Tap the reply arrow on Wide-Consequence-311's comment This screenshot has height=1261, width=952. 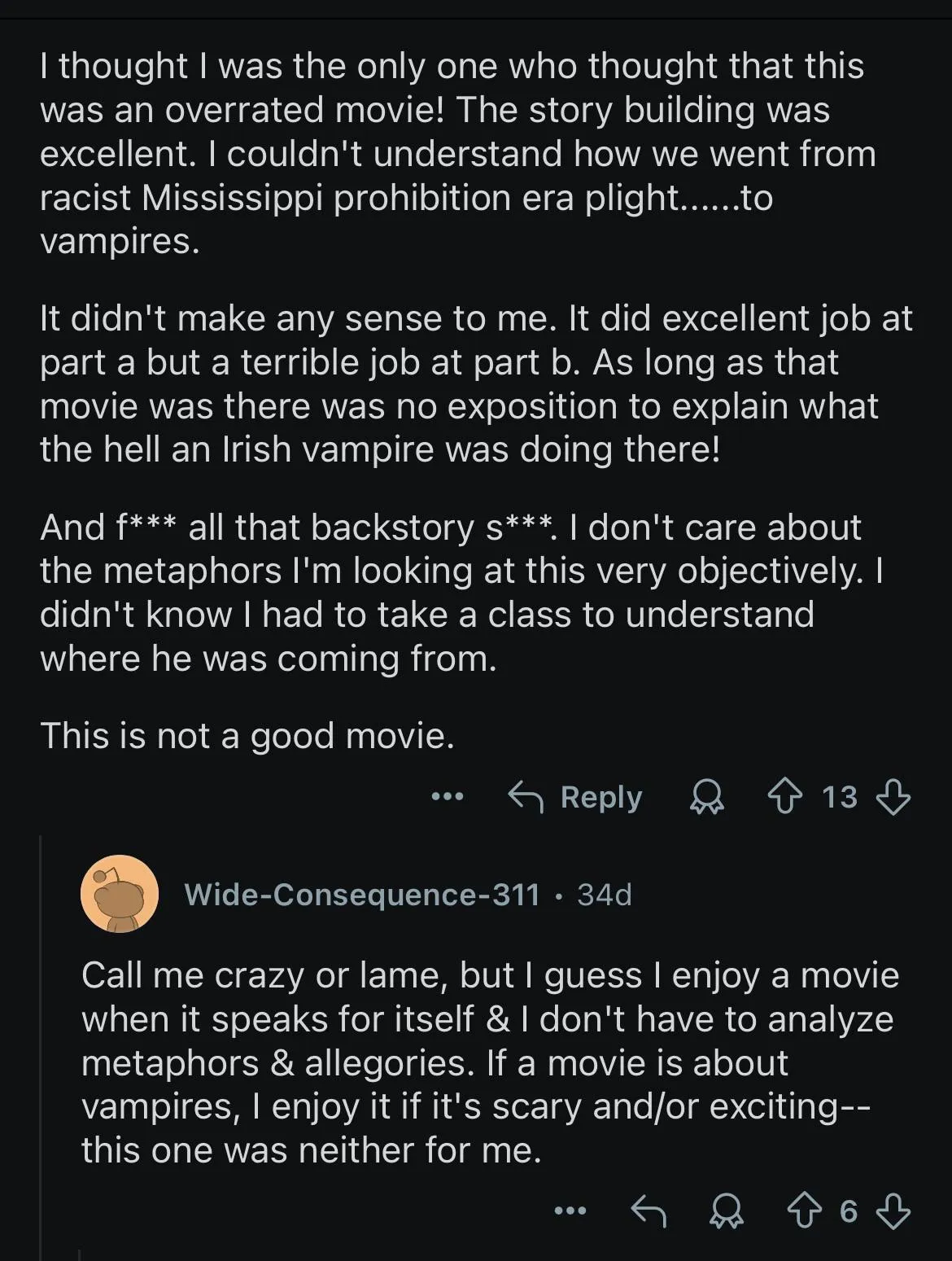[x=648, y=1211]
